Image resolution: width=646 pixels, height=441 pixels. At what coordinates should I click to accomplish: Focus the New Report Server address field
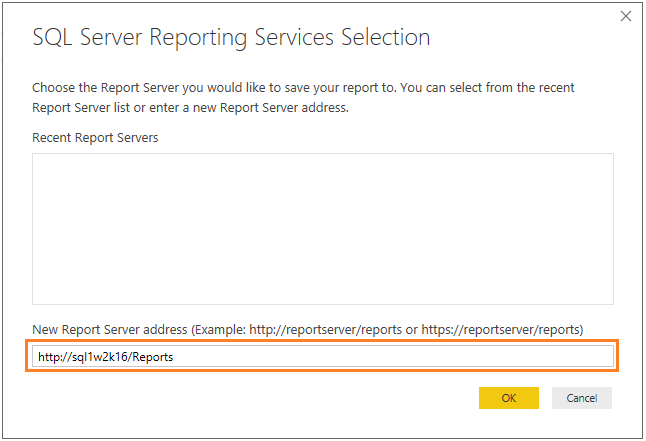(x=323, y=356)
